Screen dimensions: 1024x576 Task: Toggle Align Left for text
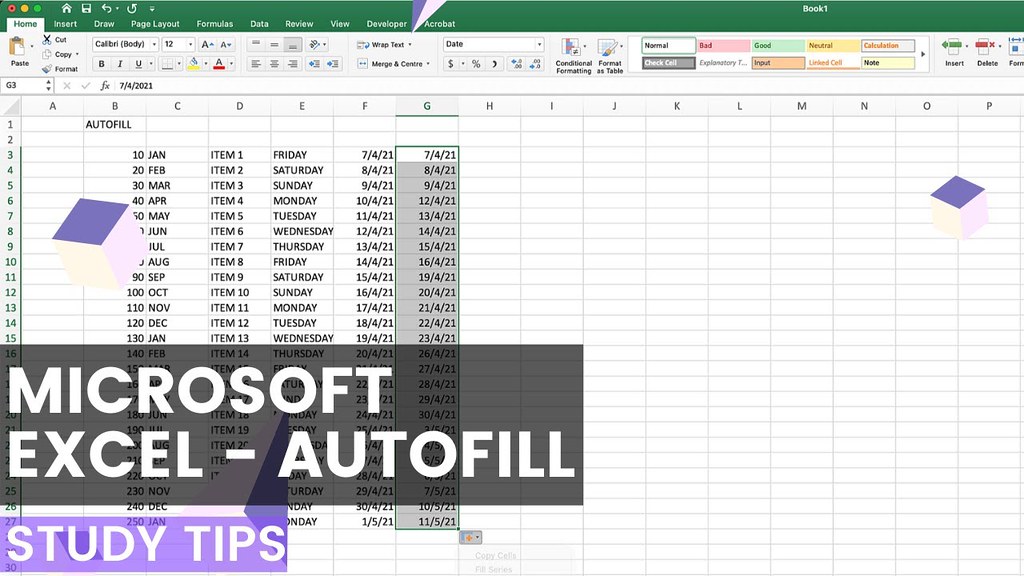[256, 64]
